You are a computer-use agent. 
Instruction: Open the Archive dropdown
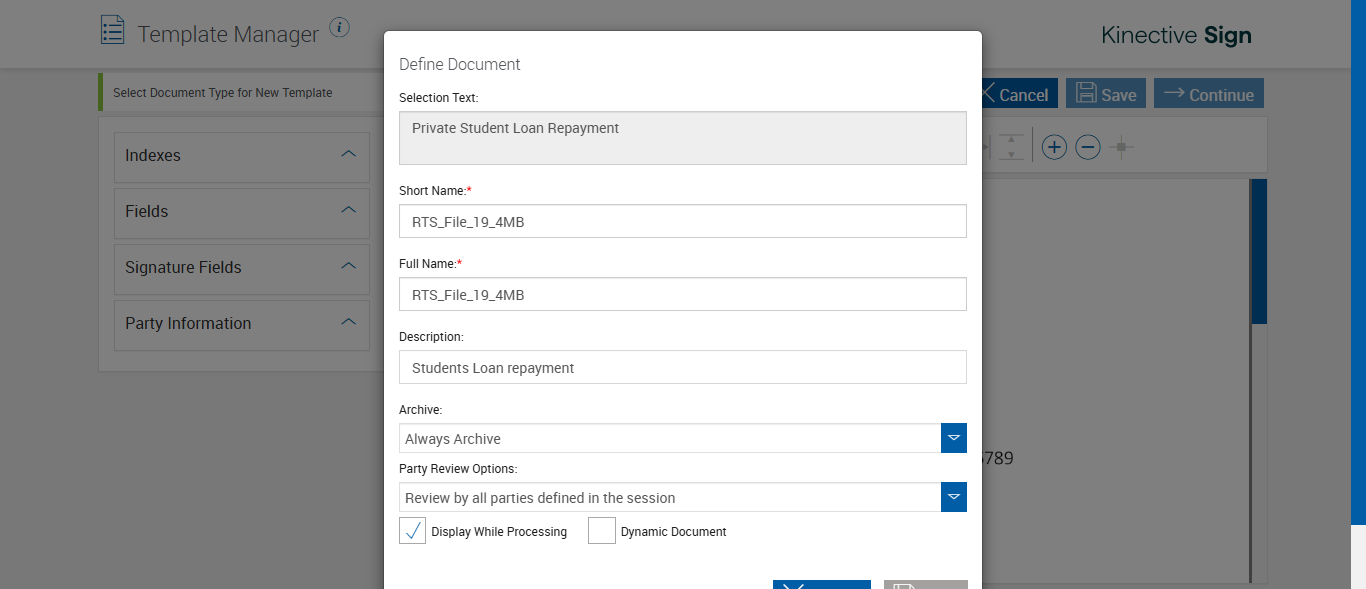point(954,438)
